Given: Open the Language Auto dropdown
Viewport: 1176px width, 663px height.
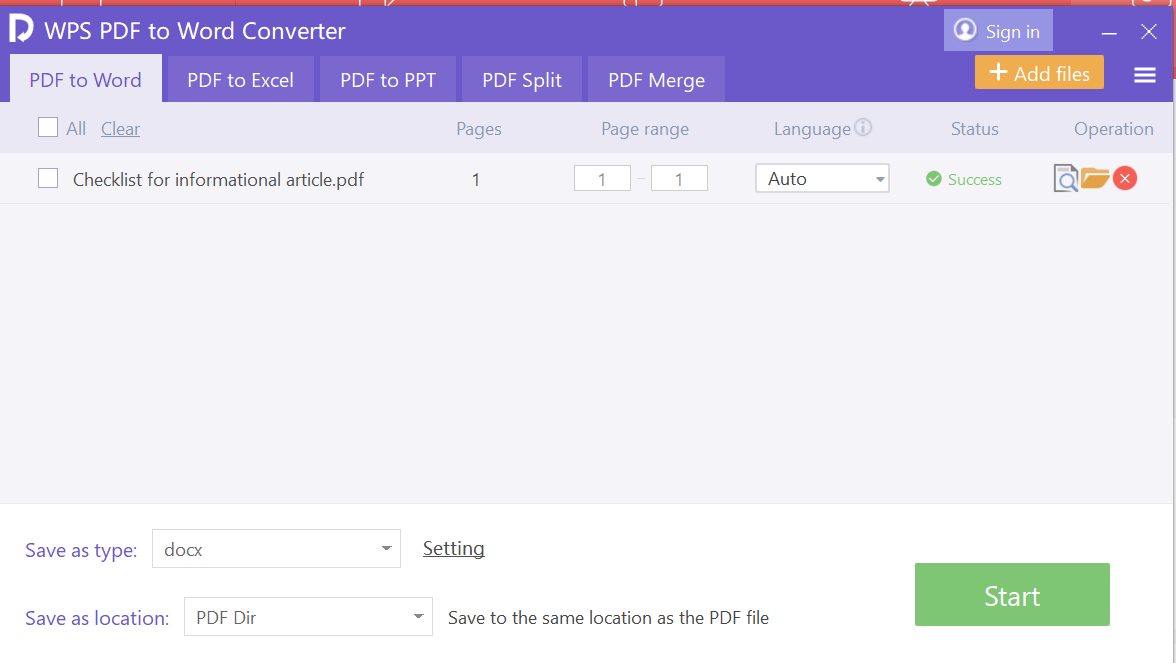Looking at the screenshot, I should pyautogui.click(x=822, y=178).
